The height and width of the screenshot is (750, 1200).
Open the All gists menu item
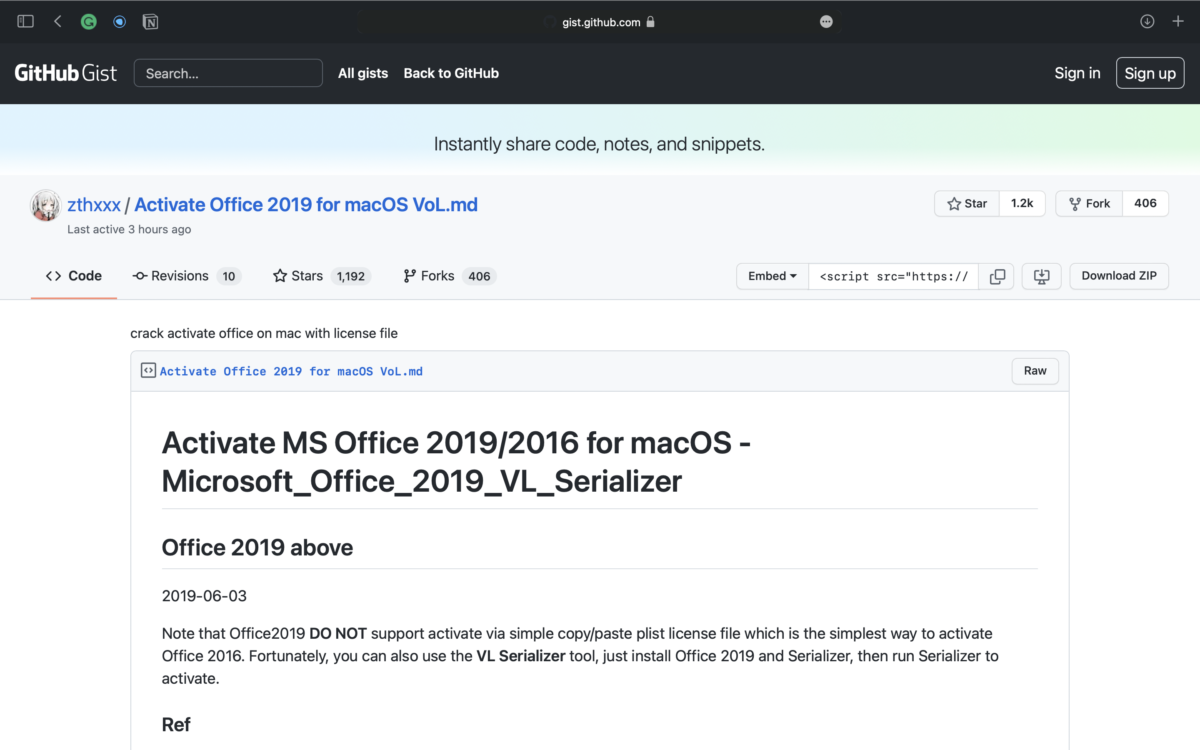(362, 73)
